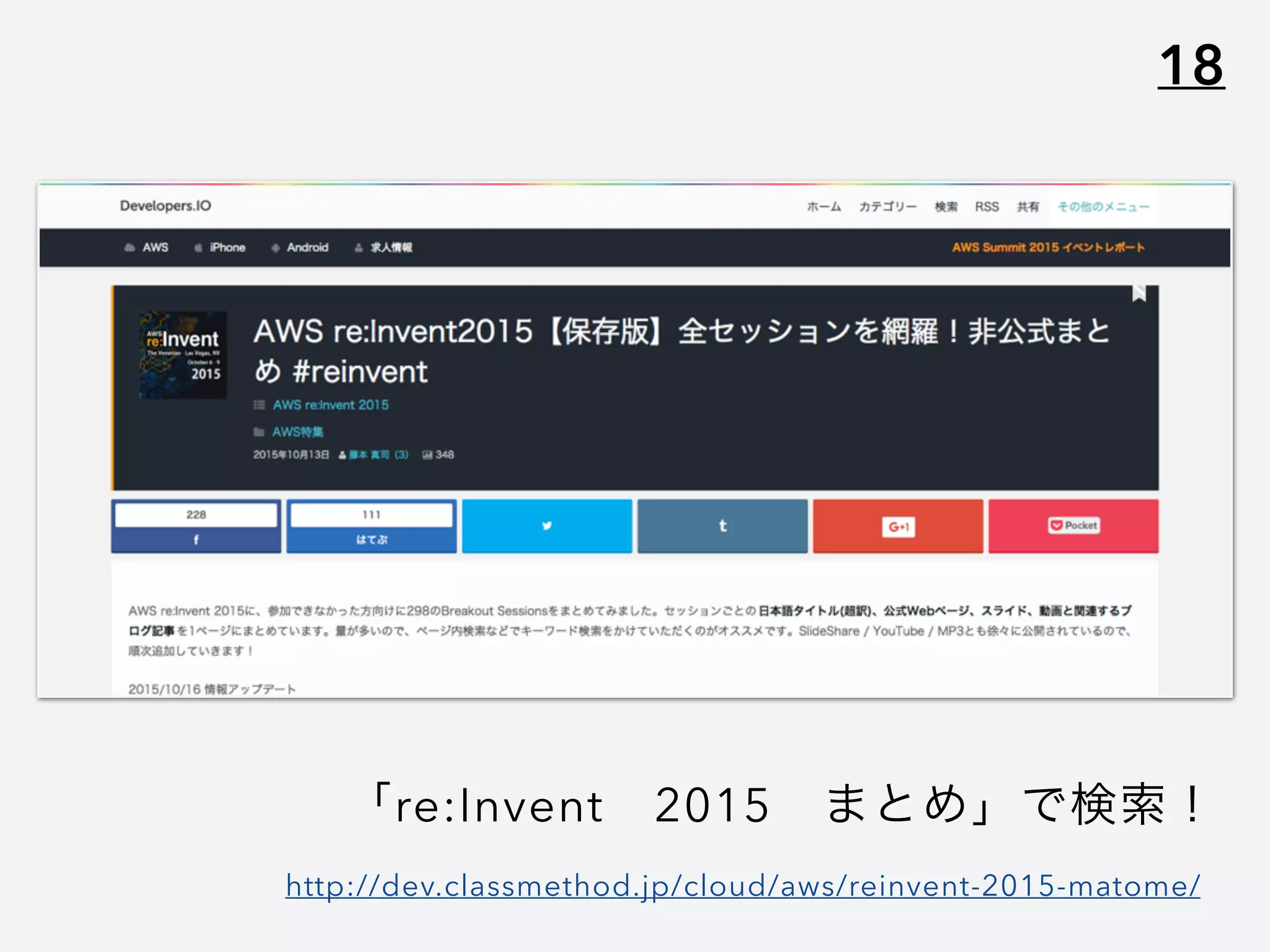1270x952 pixels.
Task: Share with the G+1 button
Action: (x=898, y=526)
